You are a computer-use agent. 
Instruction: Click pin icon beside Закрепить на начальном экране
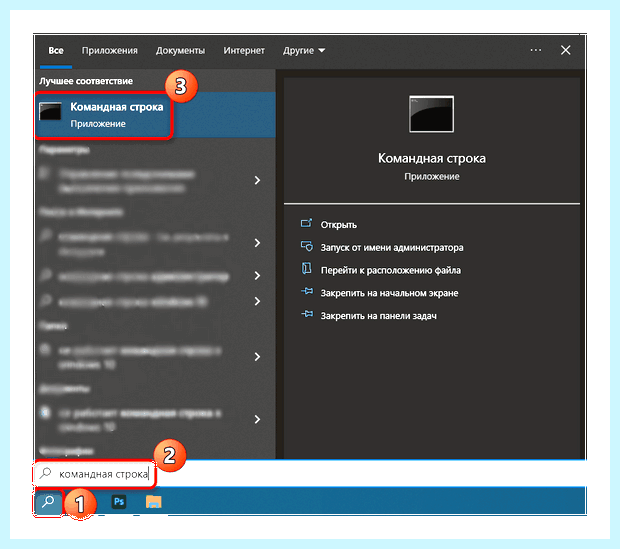(307, 292)
